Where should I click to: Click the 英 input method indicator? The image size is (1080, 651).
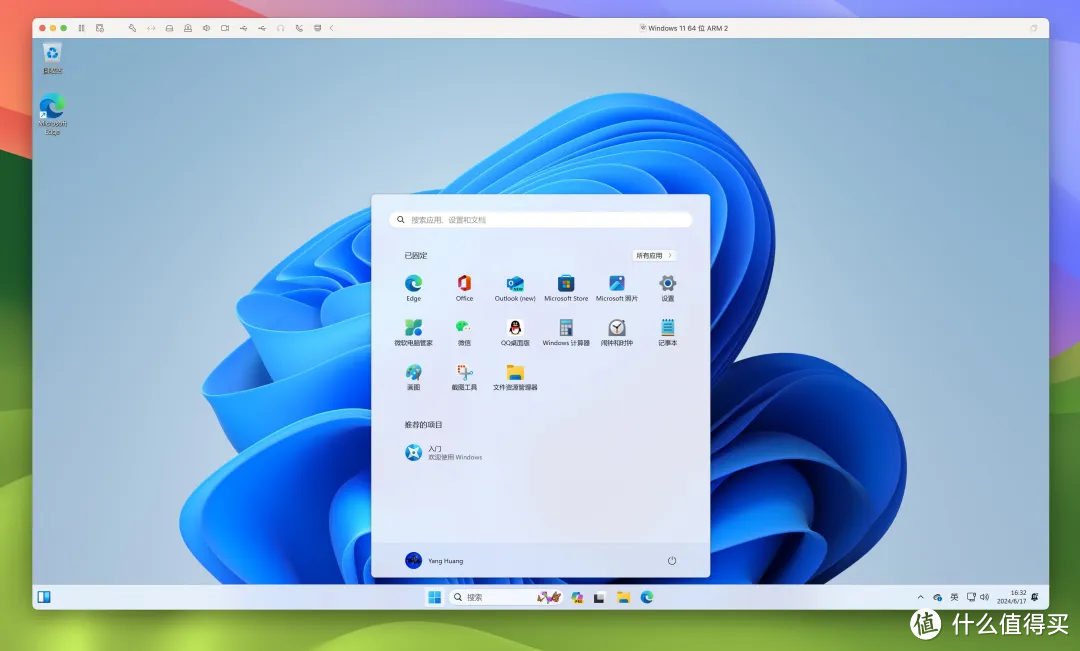pos(954,597)
